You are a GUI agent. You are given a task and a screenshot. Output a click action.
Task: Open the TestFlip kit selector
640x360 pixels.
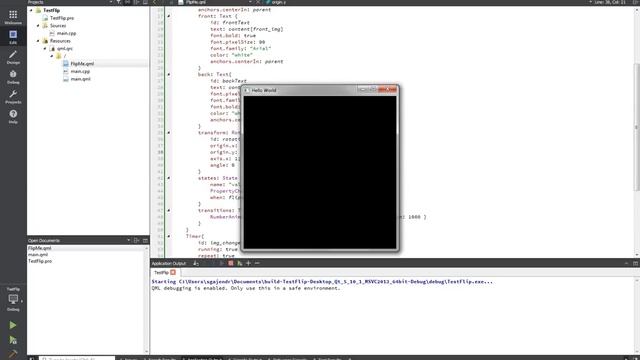coord(13,300)
